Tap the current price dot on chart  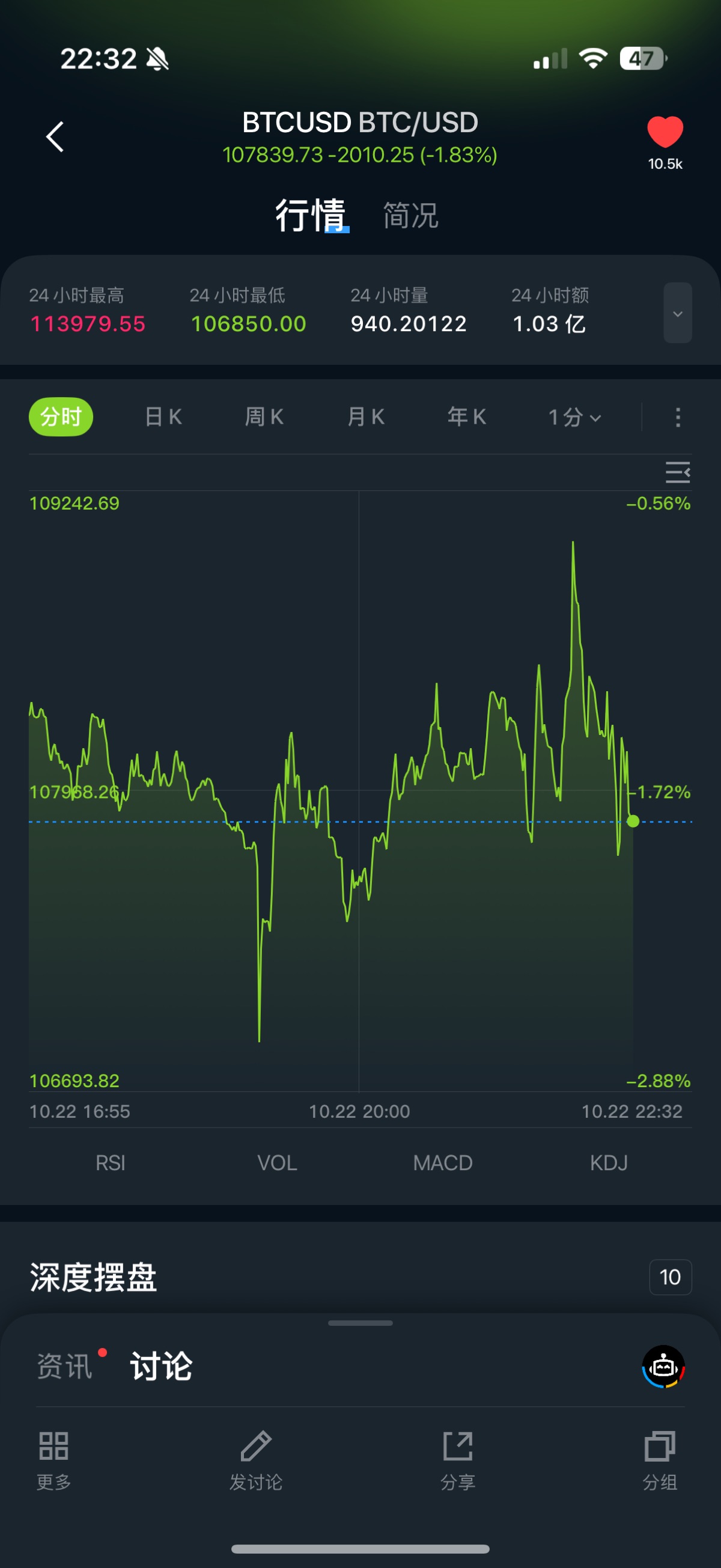633,821
